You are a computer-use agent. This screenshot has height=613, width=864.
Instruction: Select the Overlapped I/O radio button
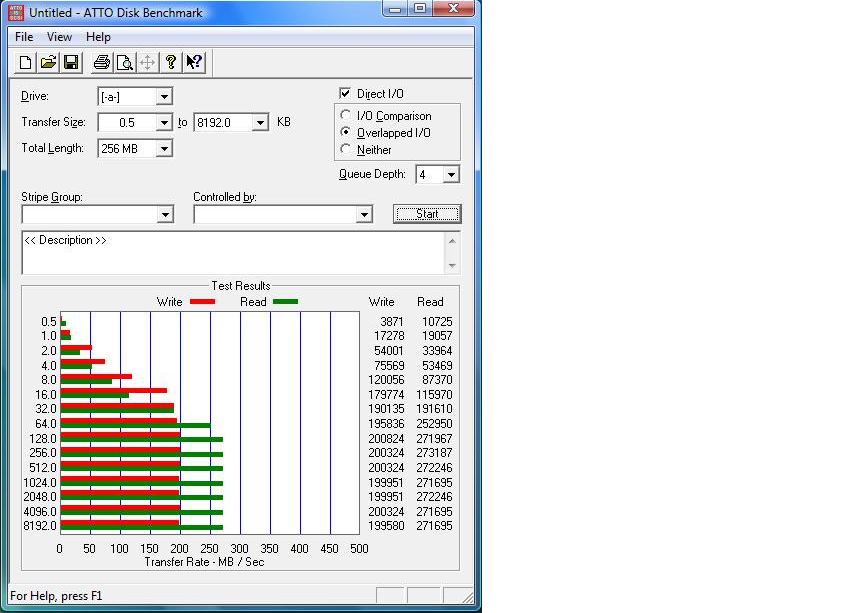[345, 132]
